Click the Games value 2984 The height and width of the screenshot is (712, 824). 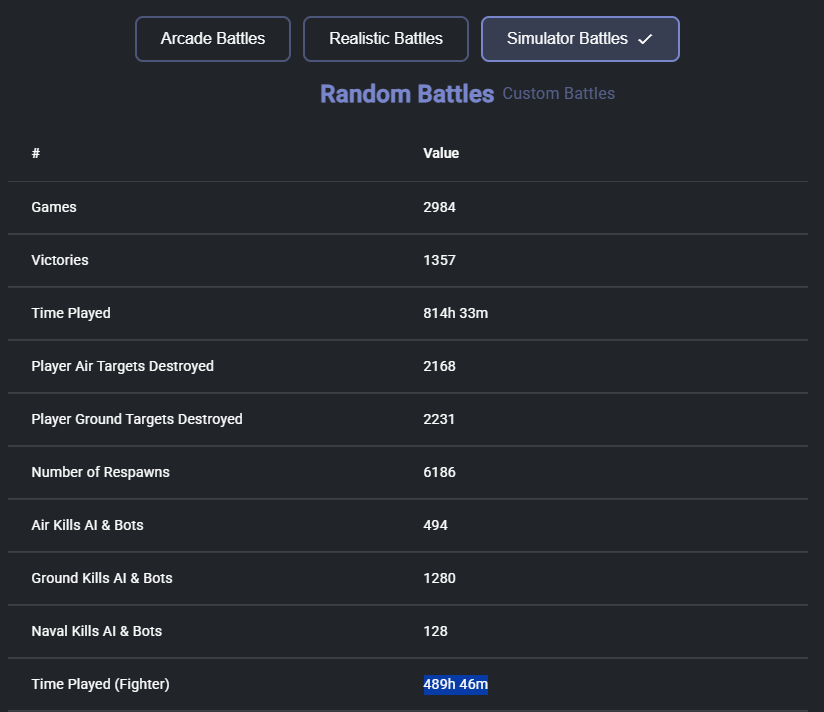pos(439,207)
